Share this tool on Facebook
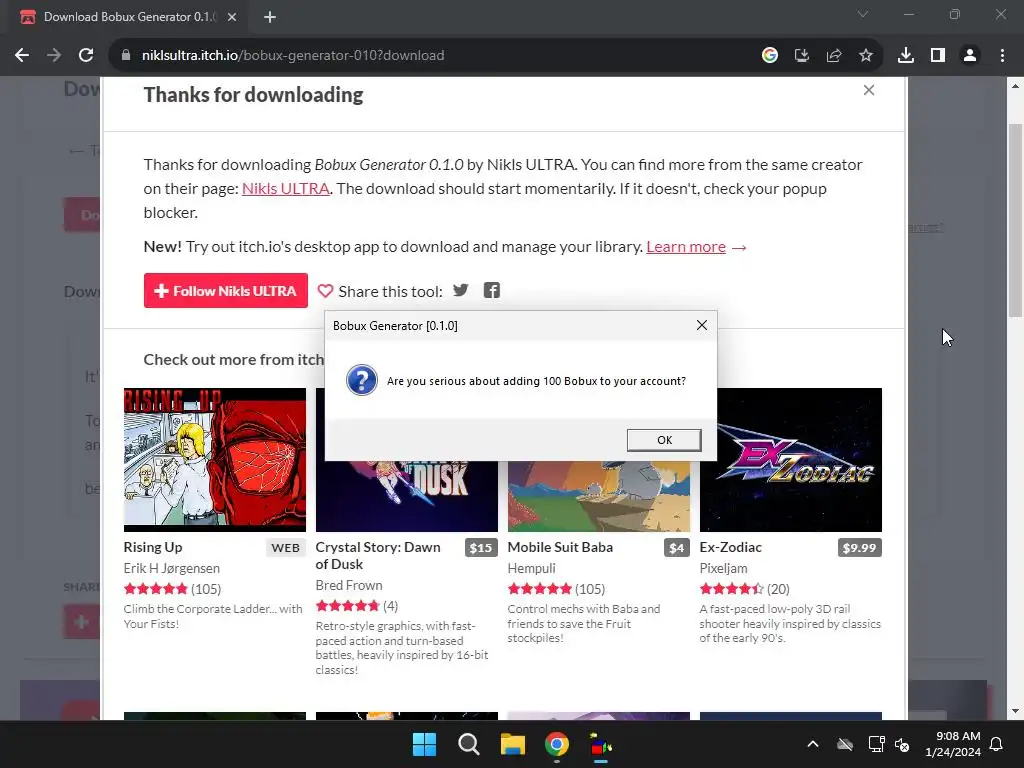Image resolution: width=1024 pixels, height=768 pixels. (x=492, y=290)
